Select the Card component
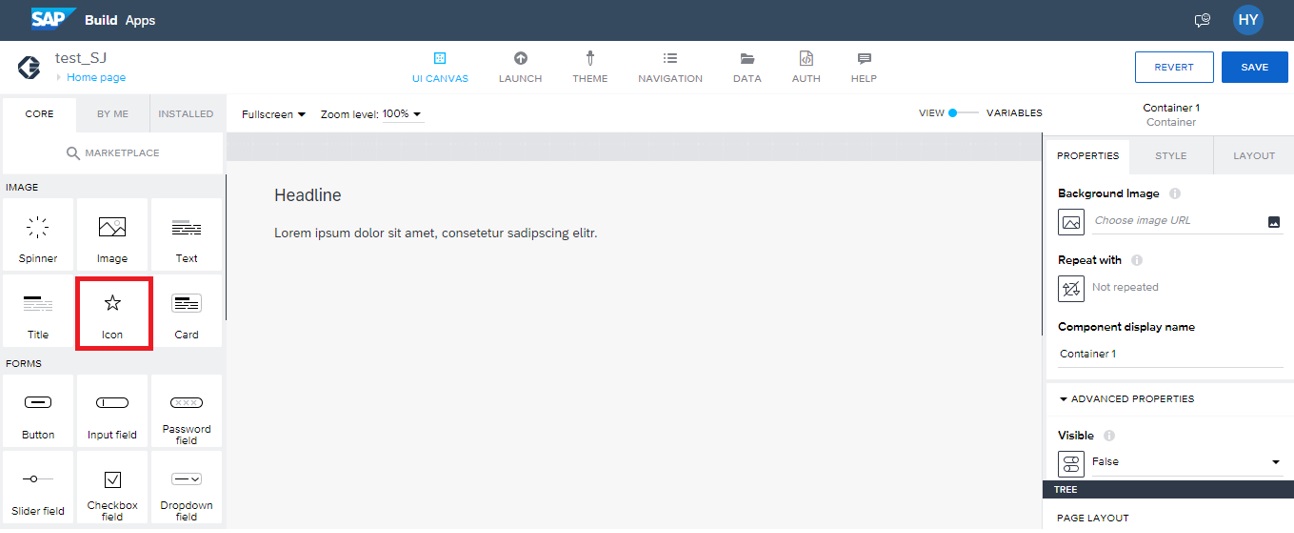 coord(186,304)
